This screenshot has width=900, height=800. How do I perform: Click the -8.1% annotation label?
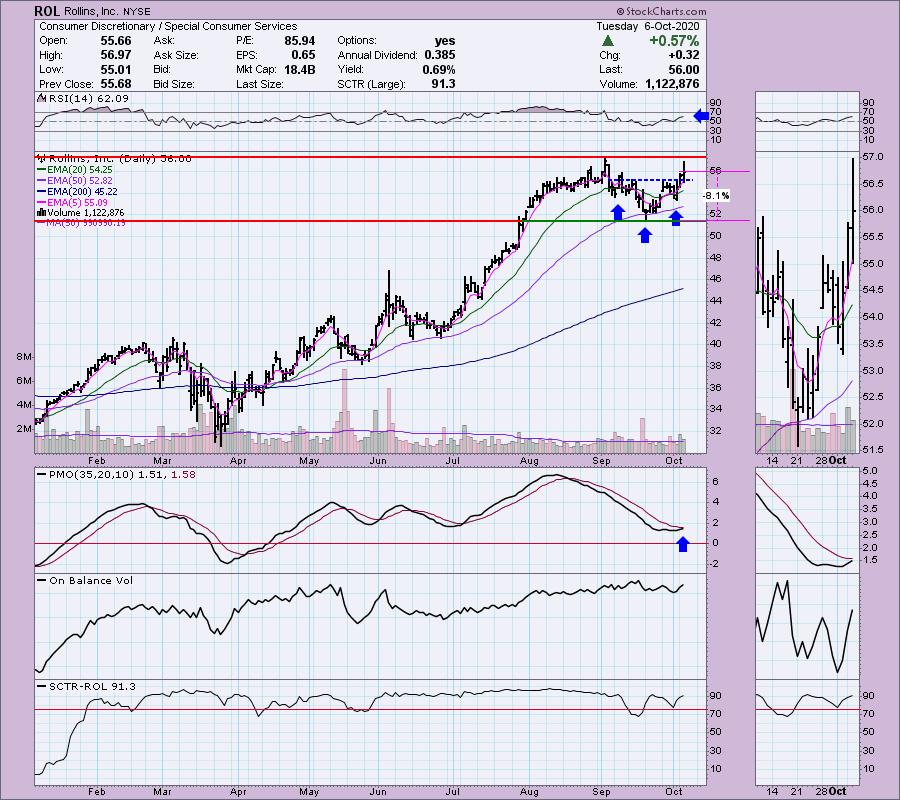pos(716,196)
